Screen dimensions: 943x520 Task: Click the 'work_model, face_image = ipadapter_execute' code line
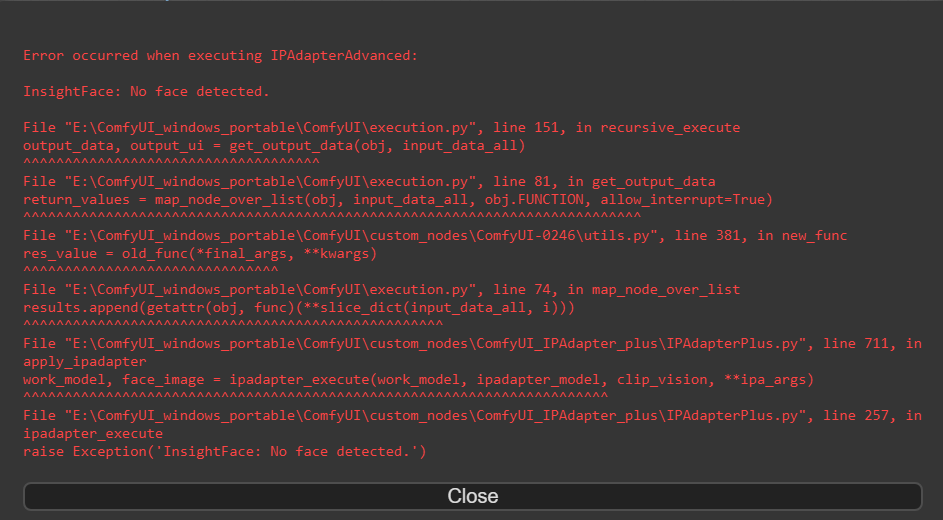point(418,379)
